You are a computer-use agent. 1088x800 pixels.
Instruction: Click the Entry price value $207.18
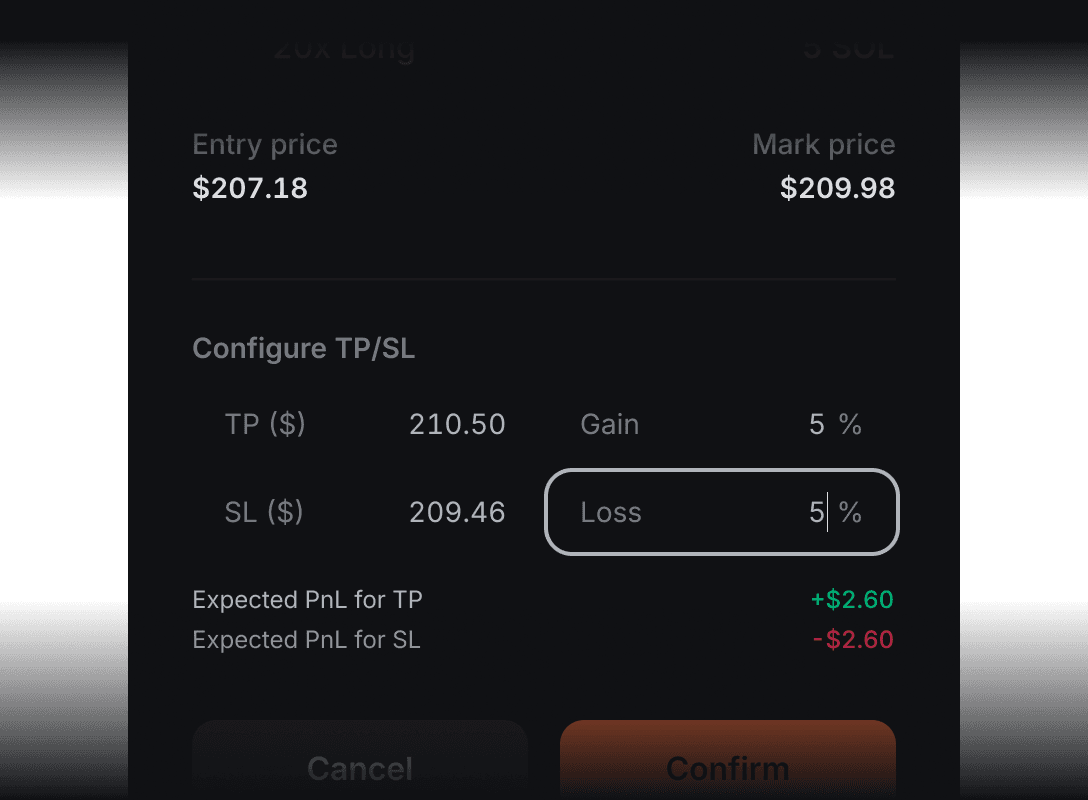[x=250, y=188]
